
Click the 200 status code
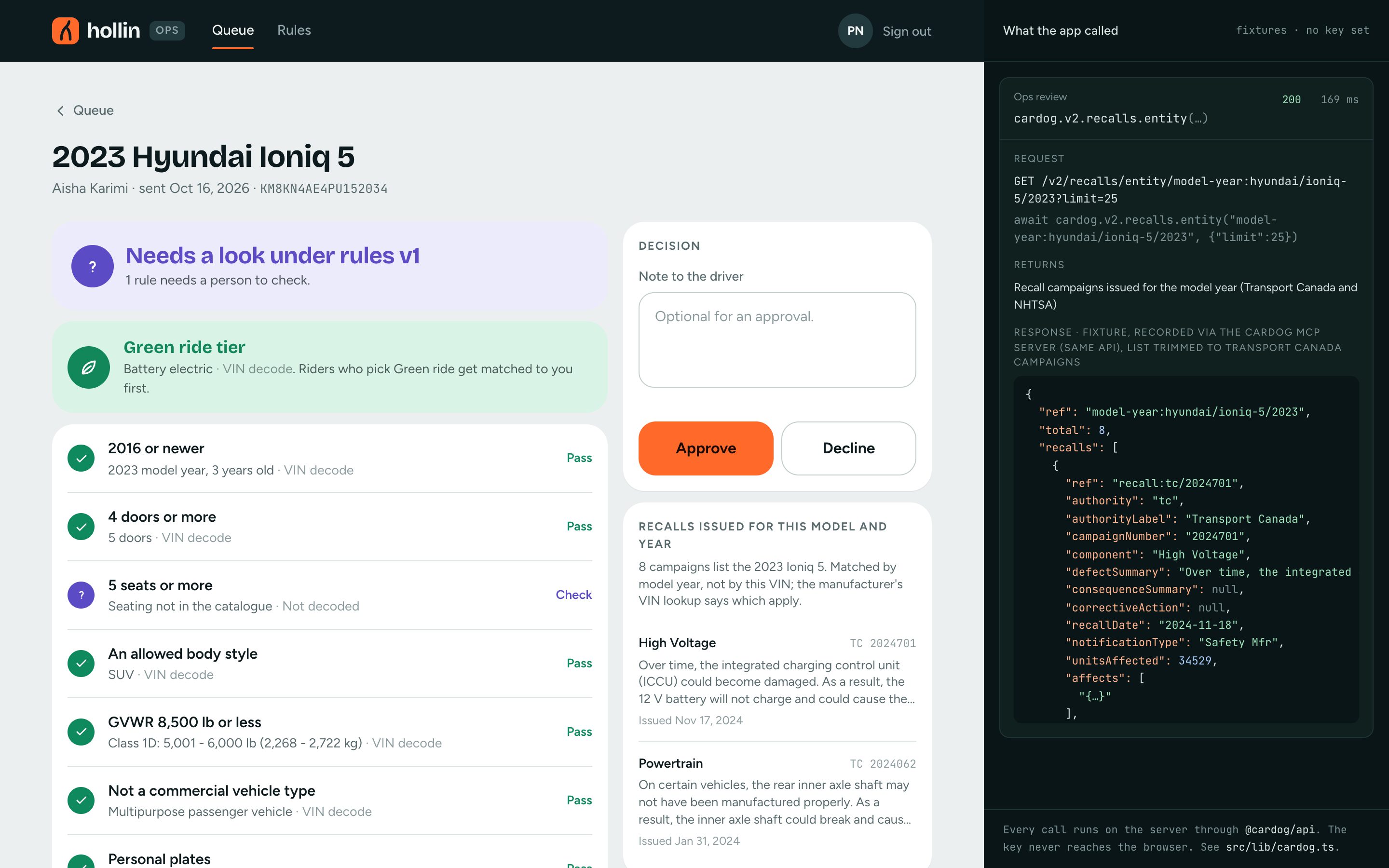click(1292, 100)
